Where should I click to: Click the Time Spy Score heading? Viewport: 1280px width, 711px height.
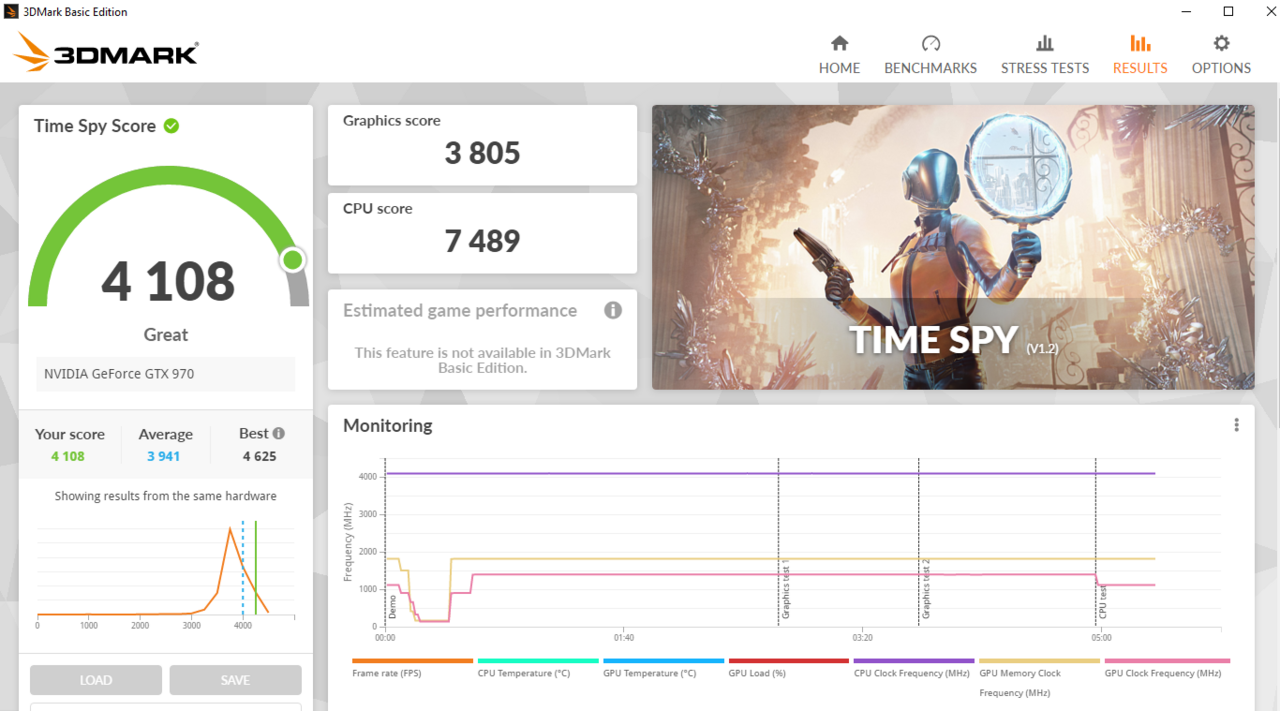point(95,126)
